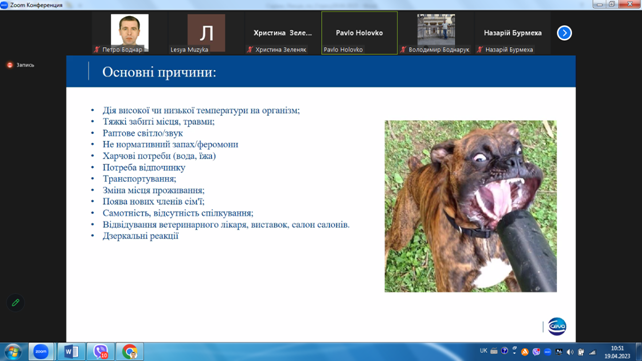Click the Windows Start orb

[x=13, y=352]
